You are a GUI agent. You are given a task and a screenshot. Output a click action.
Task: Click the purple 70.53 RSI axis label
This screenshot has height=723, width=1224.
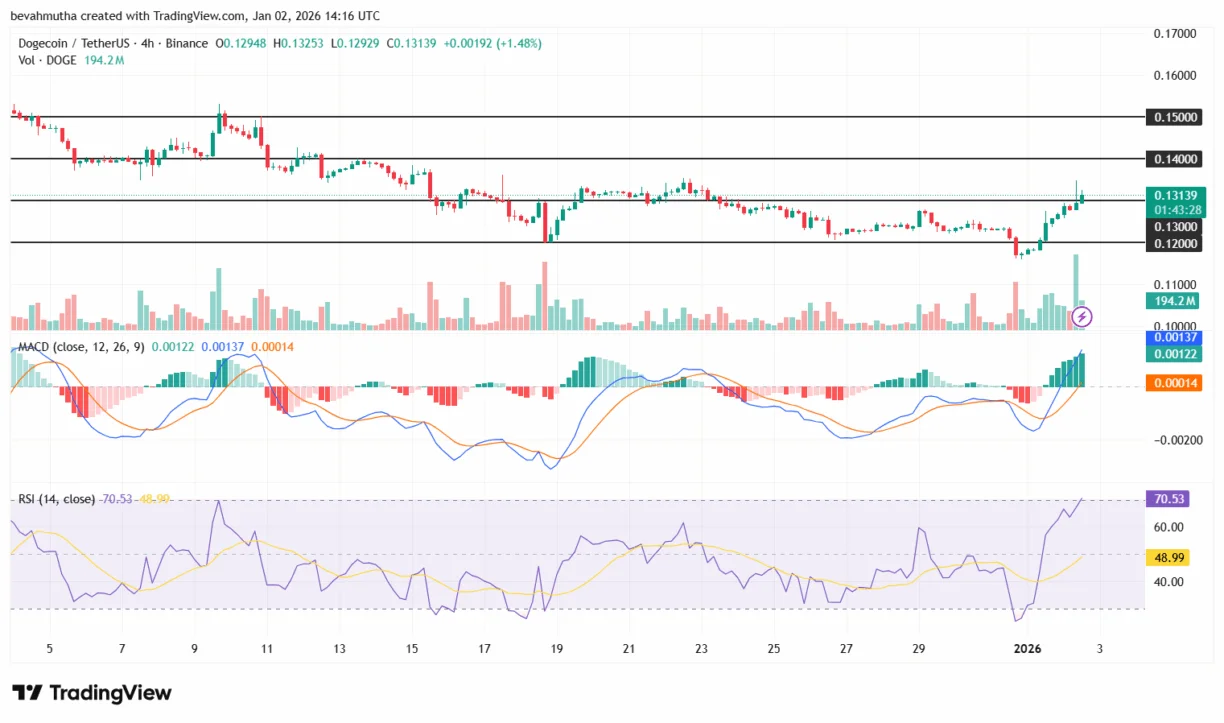click(x=1172, y=498)
